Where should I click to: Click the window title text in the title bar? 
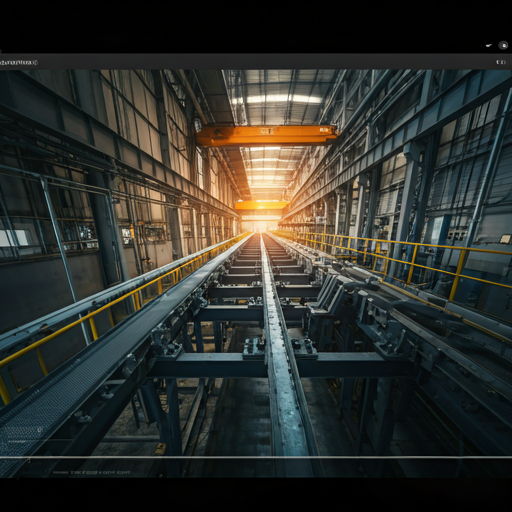(18, 62)
